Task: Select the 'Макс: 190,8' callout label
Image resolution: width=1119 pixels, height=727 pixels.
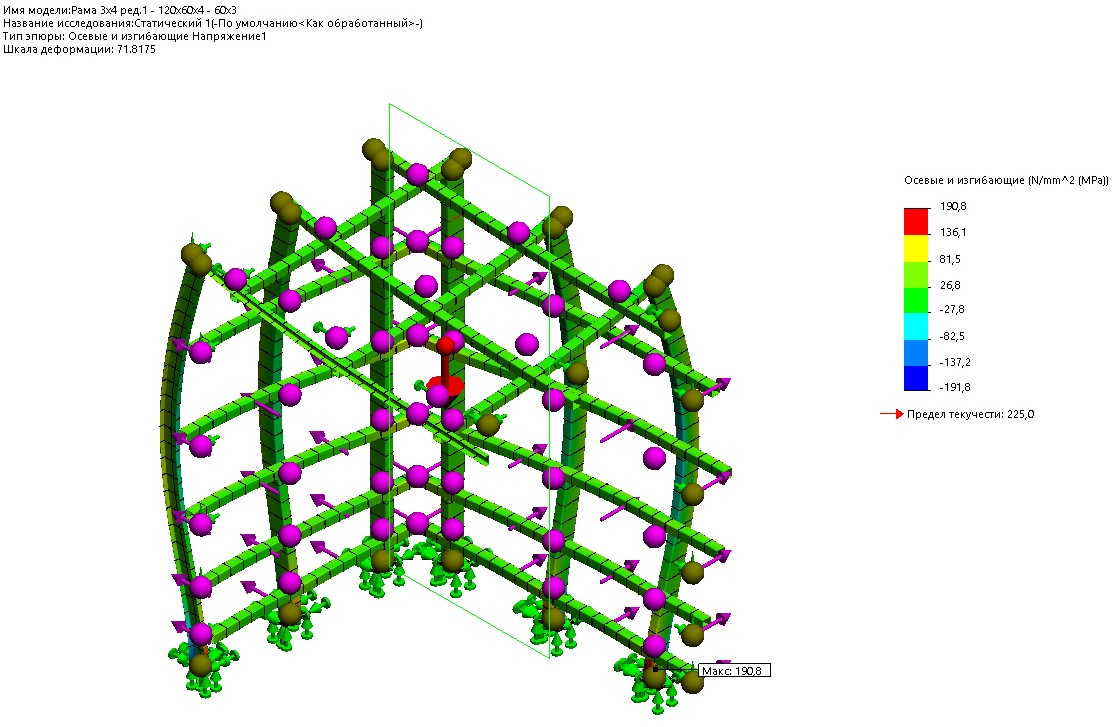Action: coord(735,671)
